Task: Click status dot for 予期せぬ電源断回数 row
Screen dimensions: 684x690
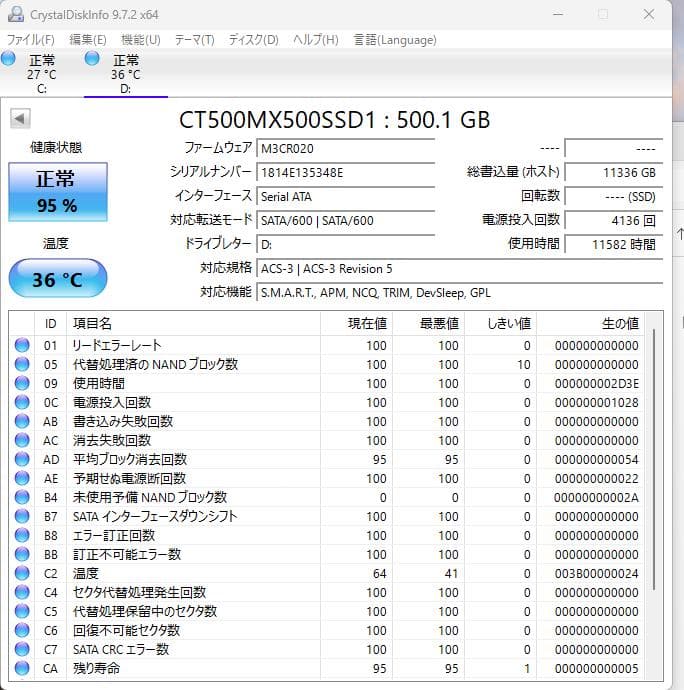Action: tap(22, 478)
